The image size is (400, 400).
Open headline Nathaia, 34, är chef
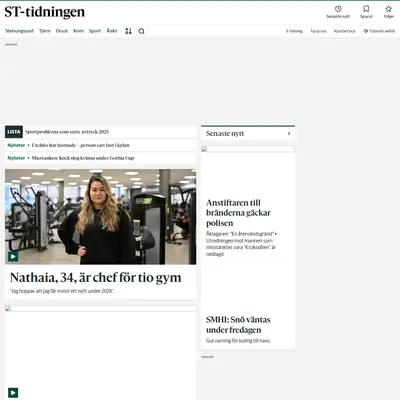tap(96, 277)
